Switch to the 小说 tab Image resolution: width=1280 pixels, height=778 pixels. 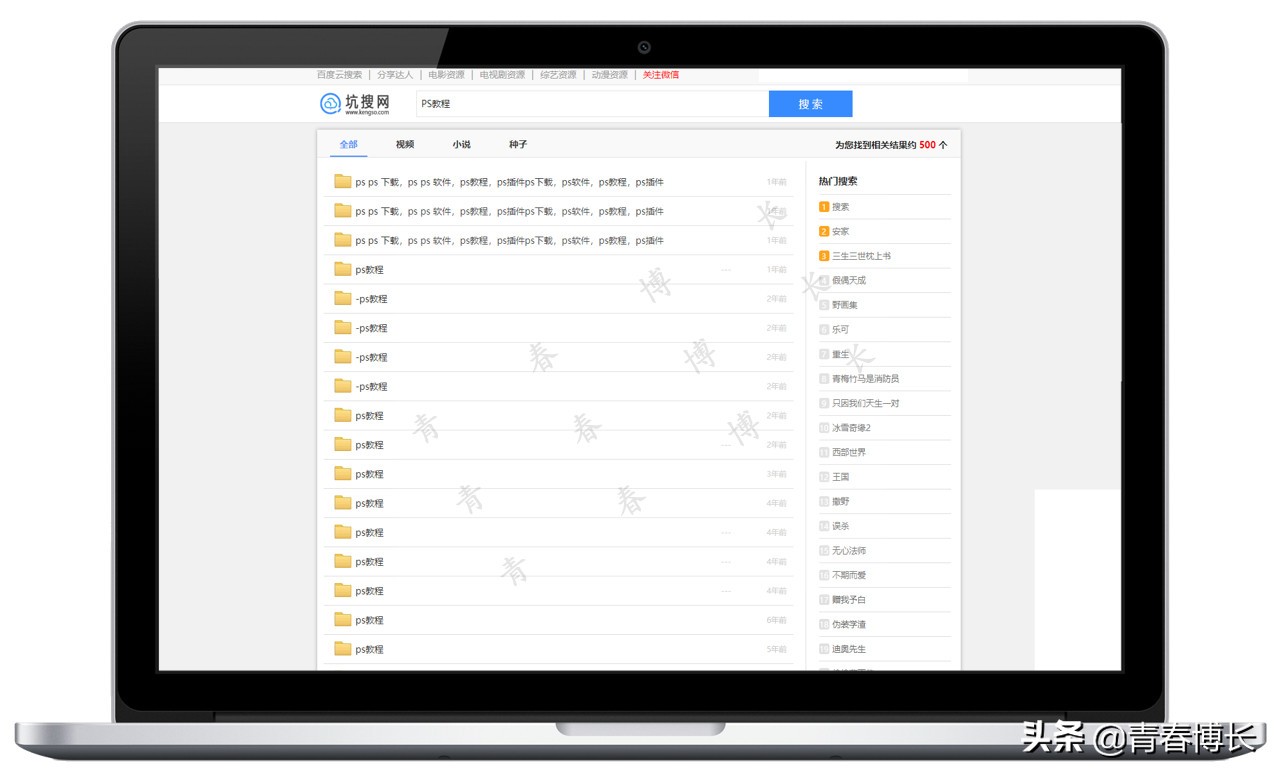tap(461, 145)
